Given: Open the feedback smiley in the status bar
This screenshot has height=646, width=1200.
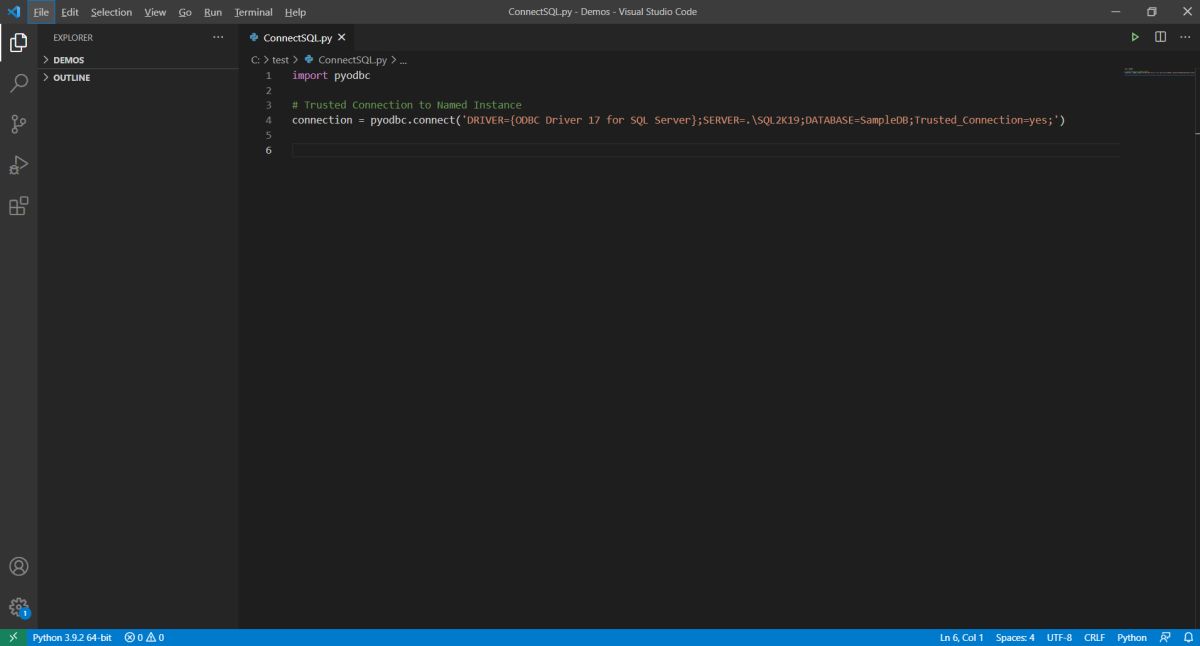Looking at the screenshot, I should click(1166, 637).
